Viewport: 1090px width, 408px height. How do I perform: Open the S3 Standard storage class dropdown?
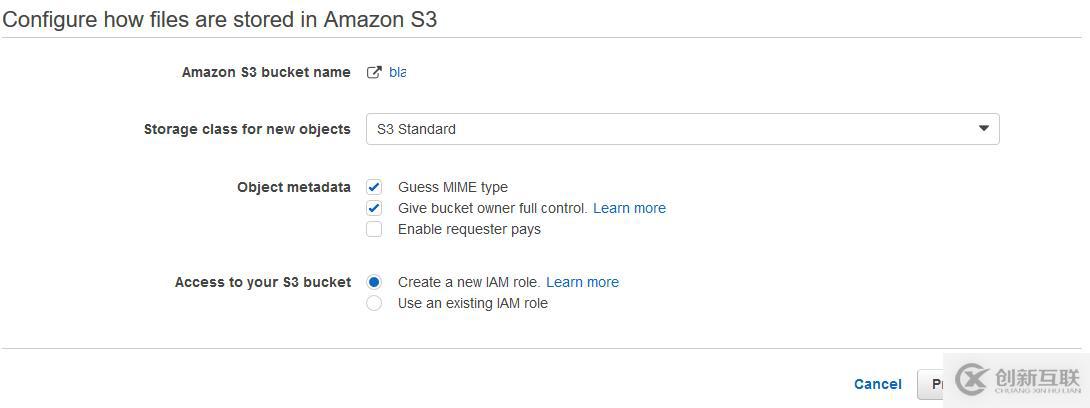[x=682, y=129]
